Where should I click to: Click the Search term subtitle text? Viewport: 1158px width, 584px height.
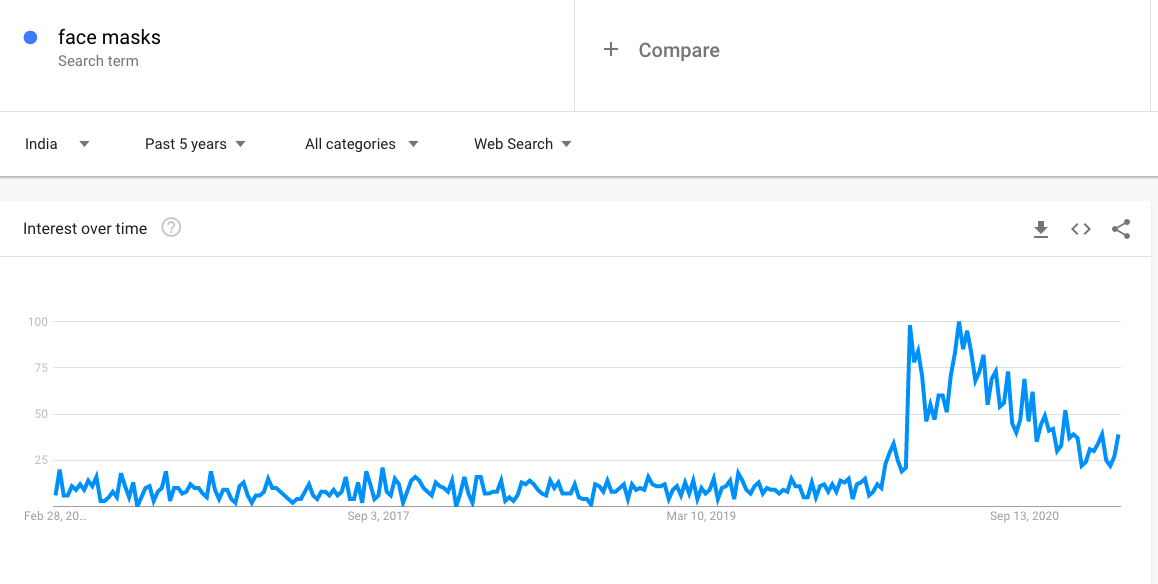pyautogui.click(x=98, y=61)
